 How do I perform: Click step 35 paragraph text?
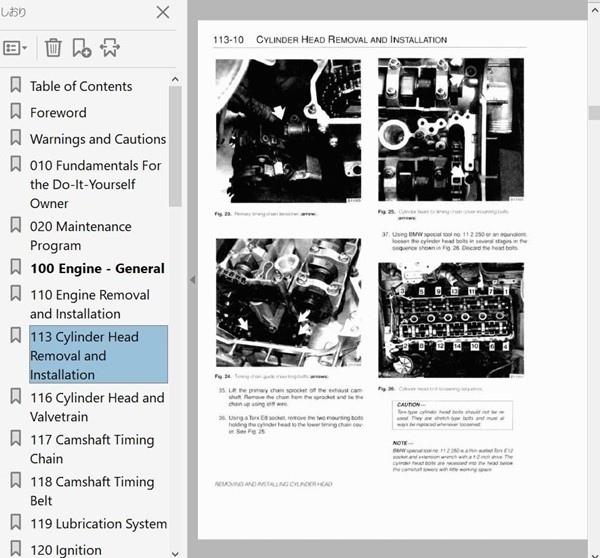pos(291,397)
